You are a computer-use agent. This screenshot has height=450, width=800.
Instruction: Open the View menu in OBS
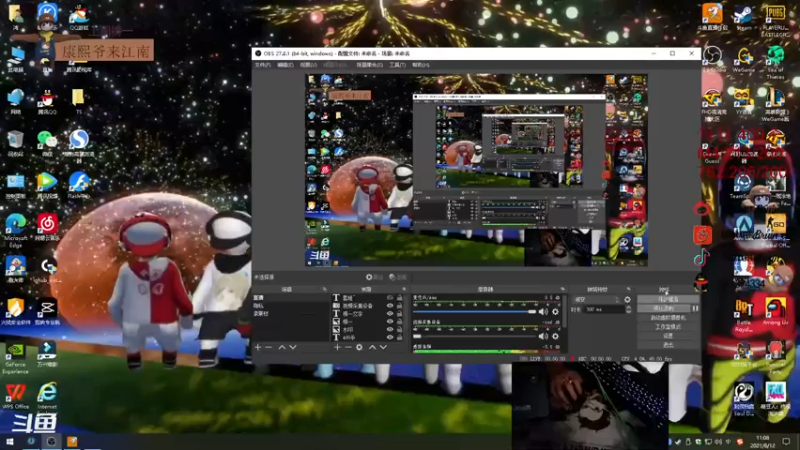[308, 65]
